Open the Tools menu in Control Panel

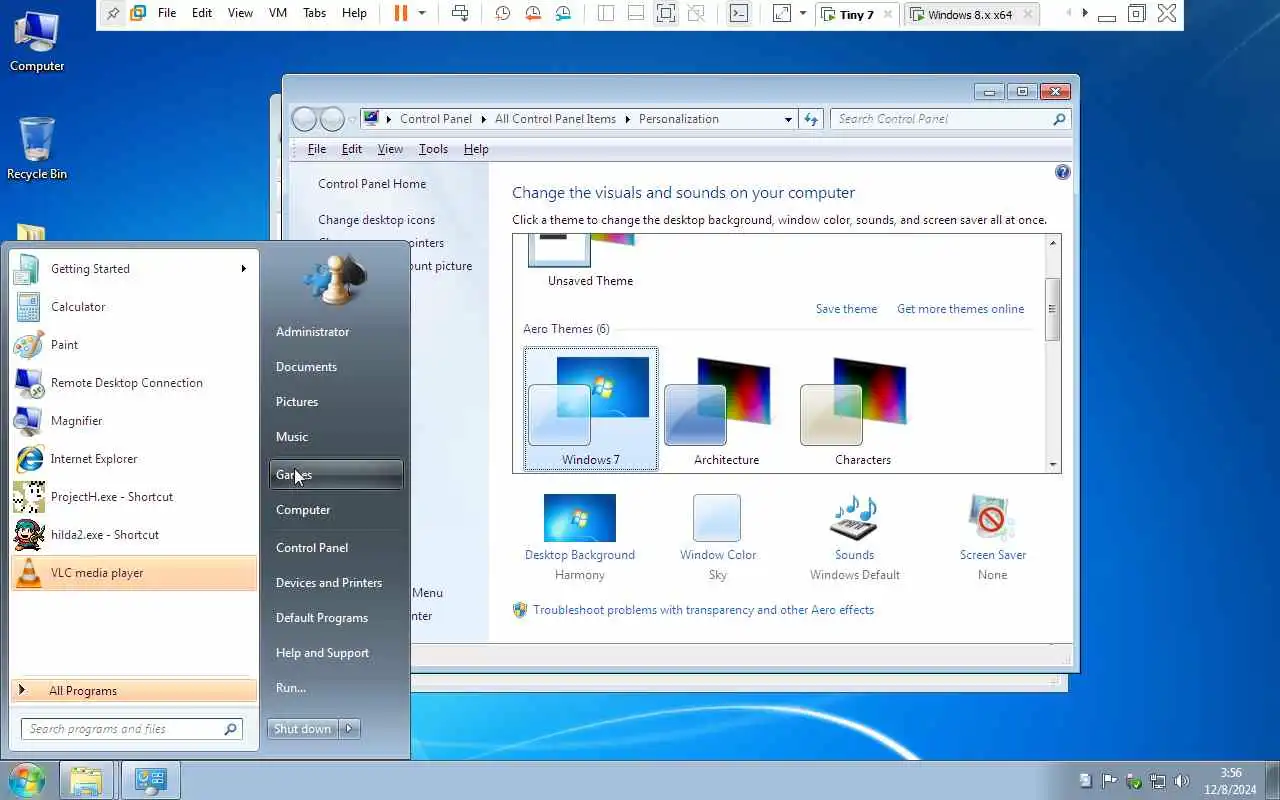(433, 149)
